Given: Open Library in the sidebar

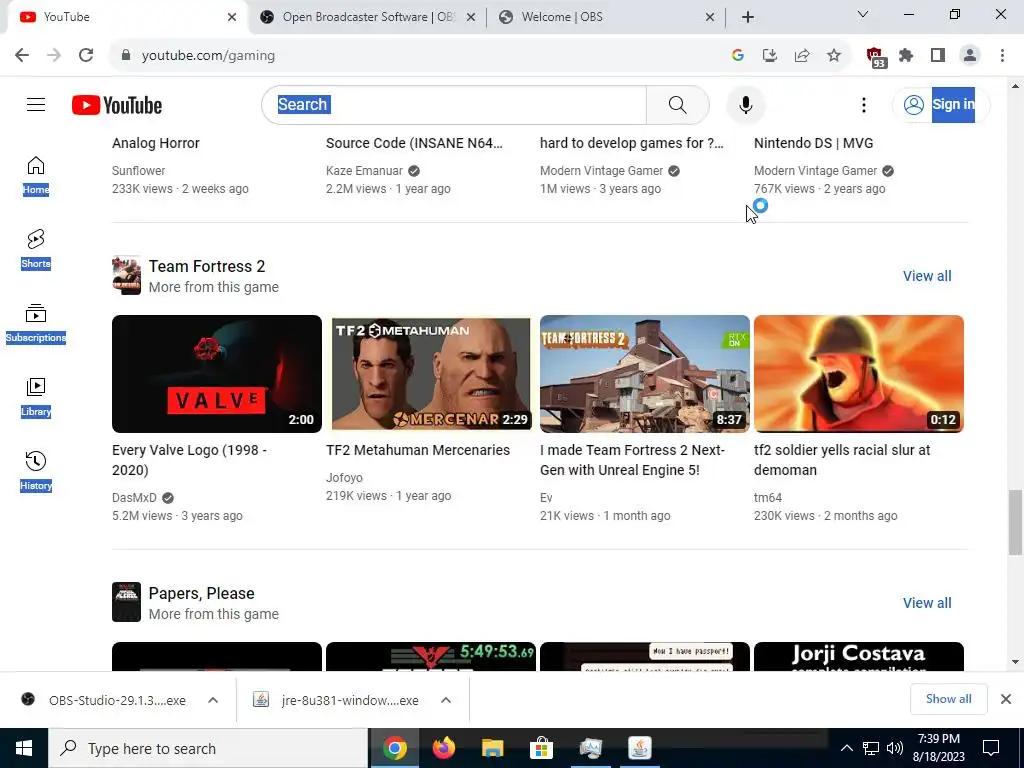Looking at the screenshot, I should pos(36,397).
